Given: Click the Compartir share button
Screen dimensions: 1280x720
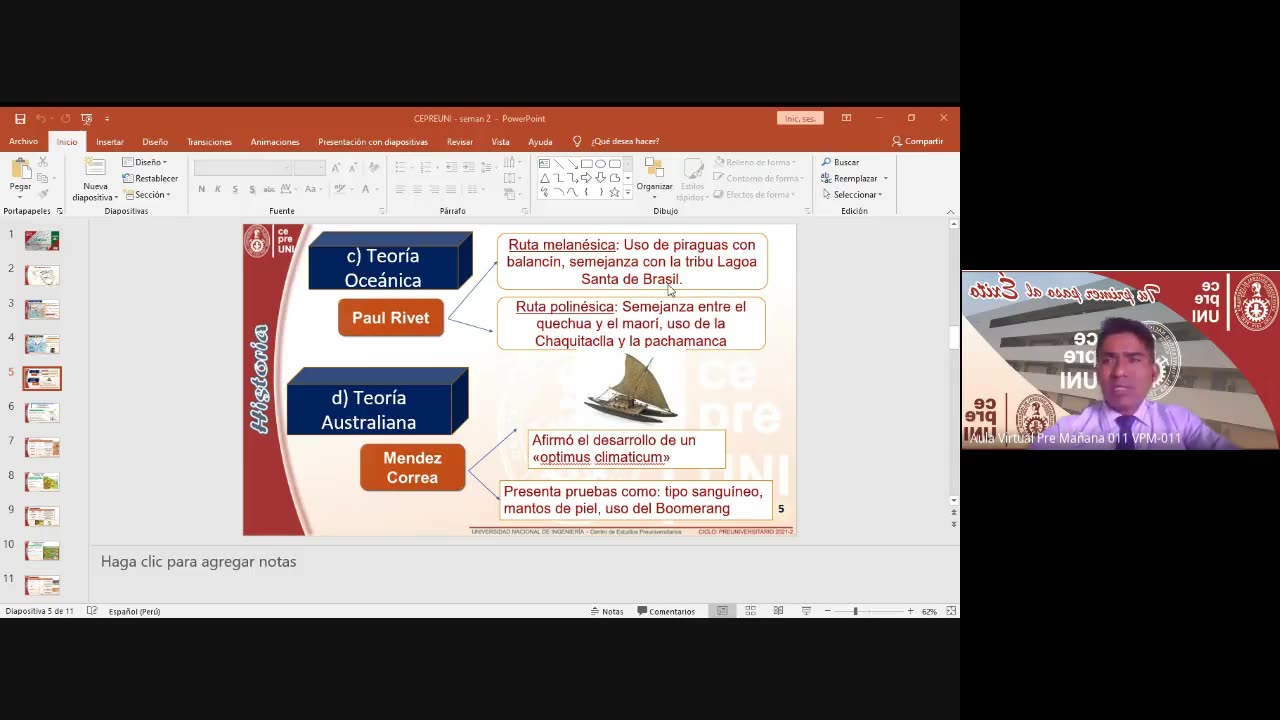Looking at the screenshot, I should [917, 141].
